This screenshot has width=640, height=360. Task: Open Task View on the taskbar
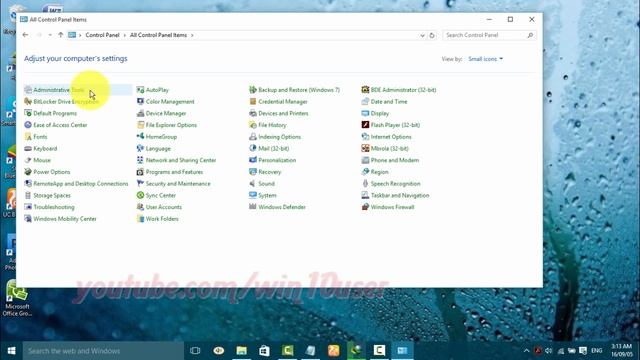coord(196,351)
